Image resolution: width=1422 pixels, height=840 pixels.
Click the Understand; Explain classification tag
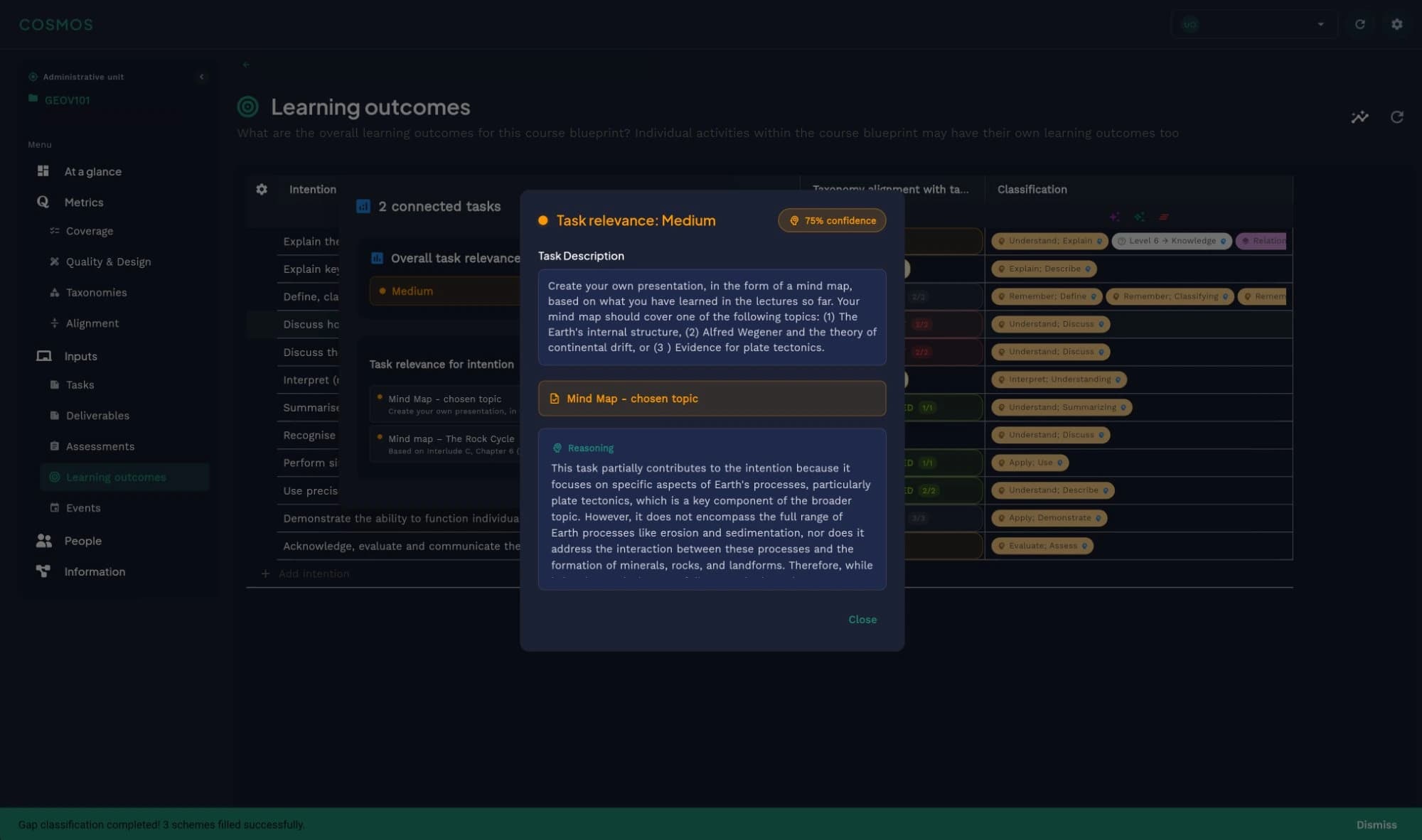point(1049,241)
